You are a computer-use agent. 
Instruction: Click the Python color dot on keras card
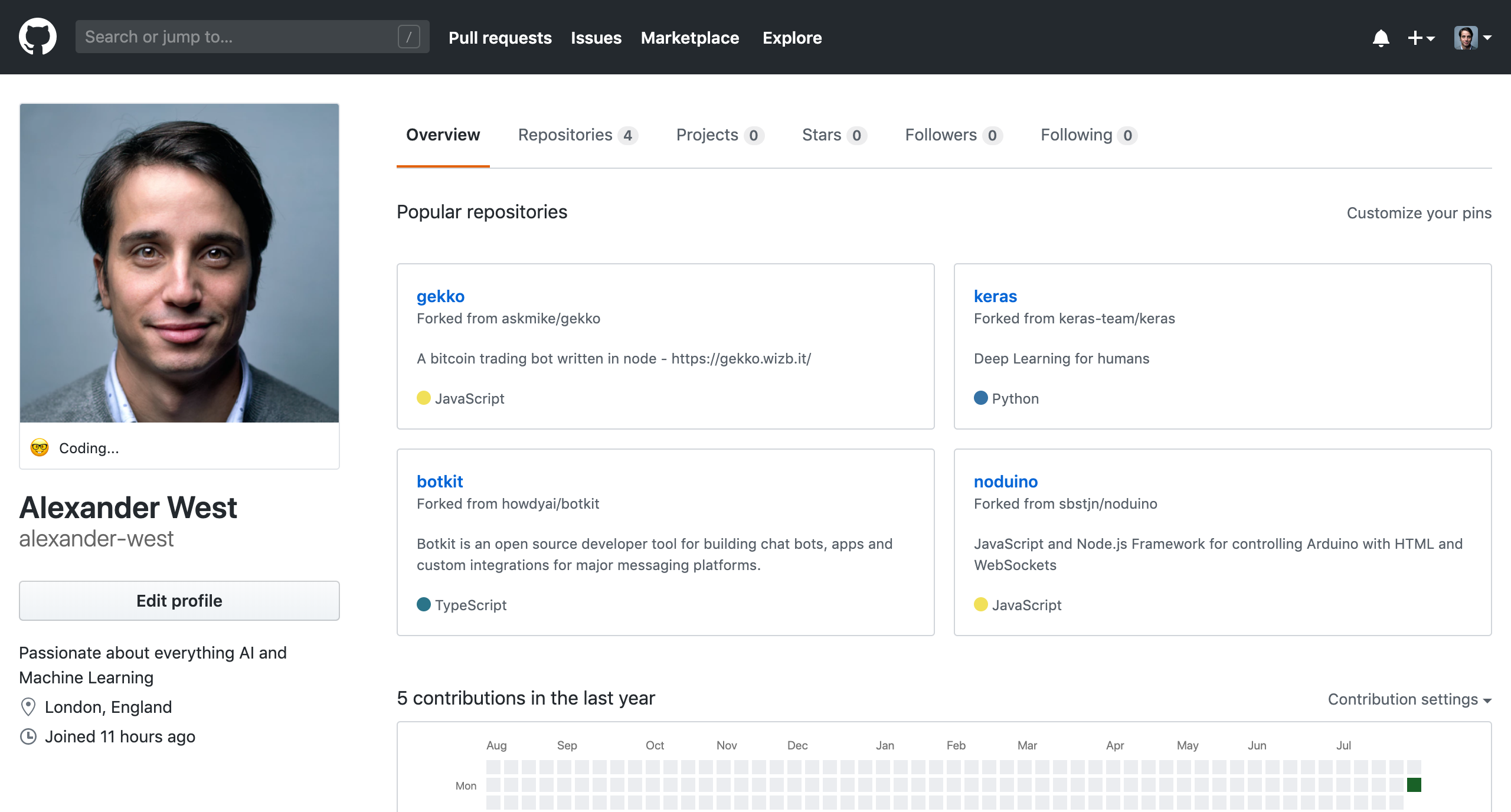(x=981, y=398)
